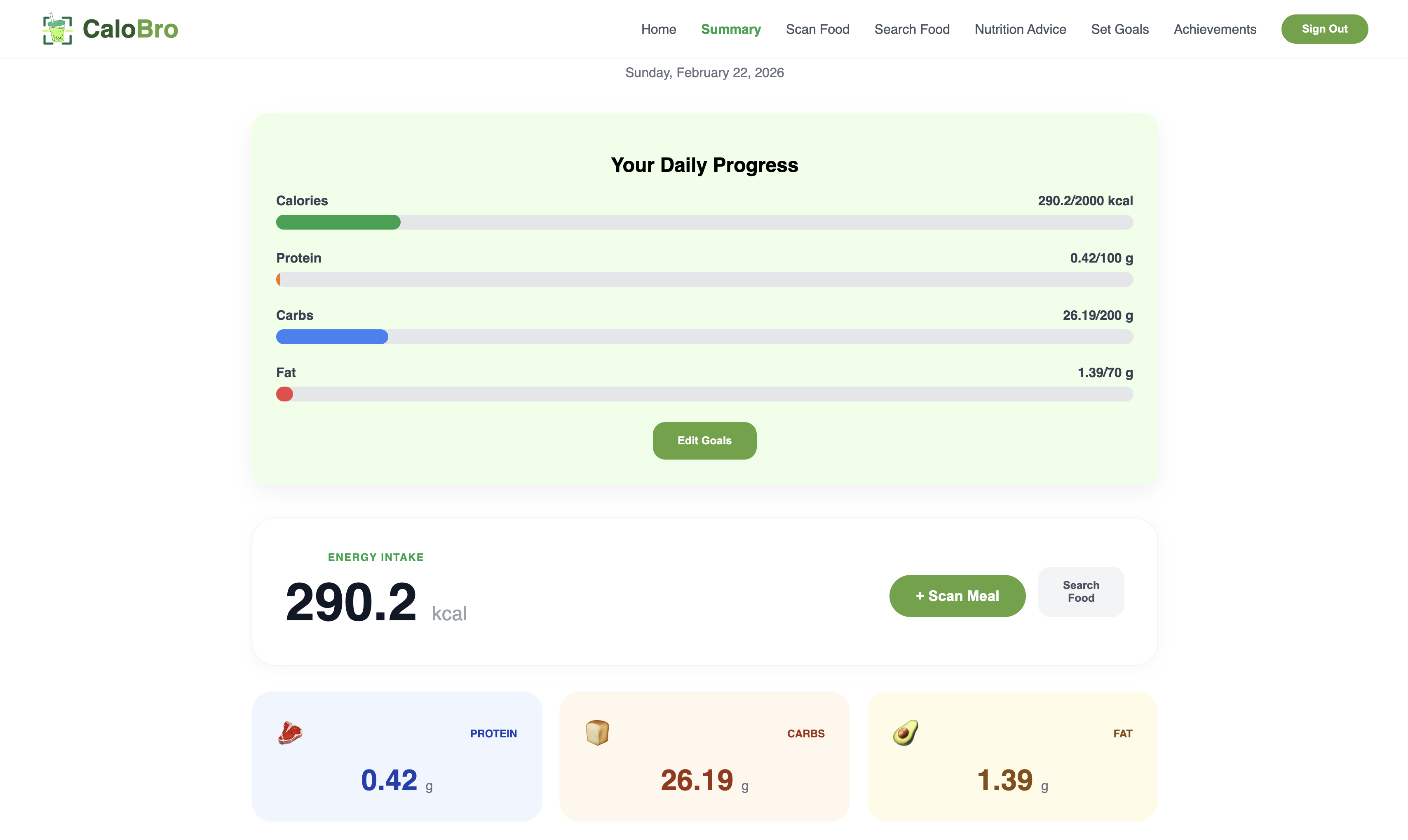Click the CaloBro brand name text
1408x840 pixels.
point(130,29)
